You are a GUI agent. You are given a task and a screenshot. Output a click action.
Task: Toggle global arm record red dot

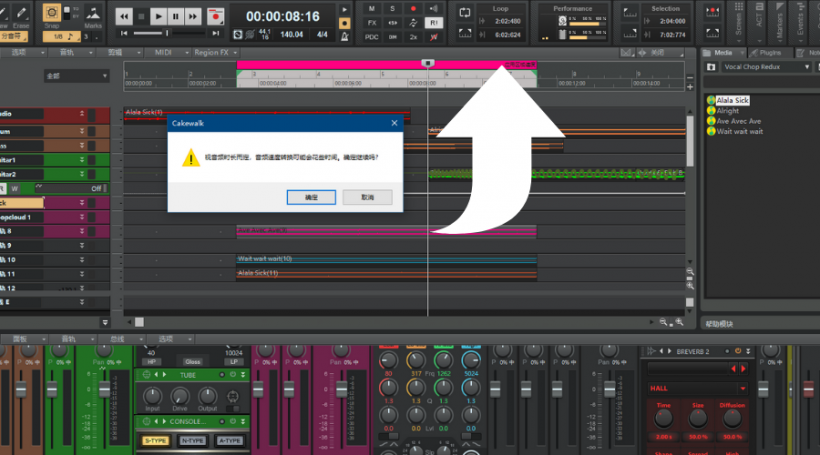point(413,9)
